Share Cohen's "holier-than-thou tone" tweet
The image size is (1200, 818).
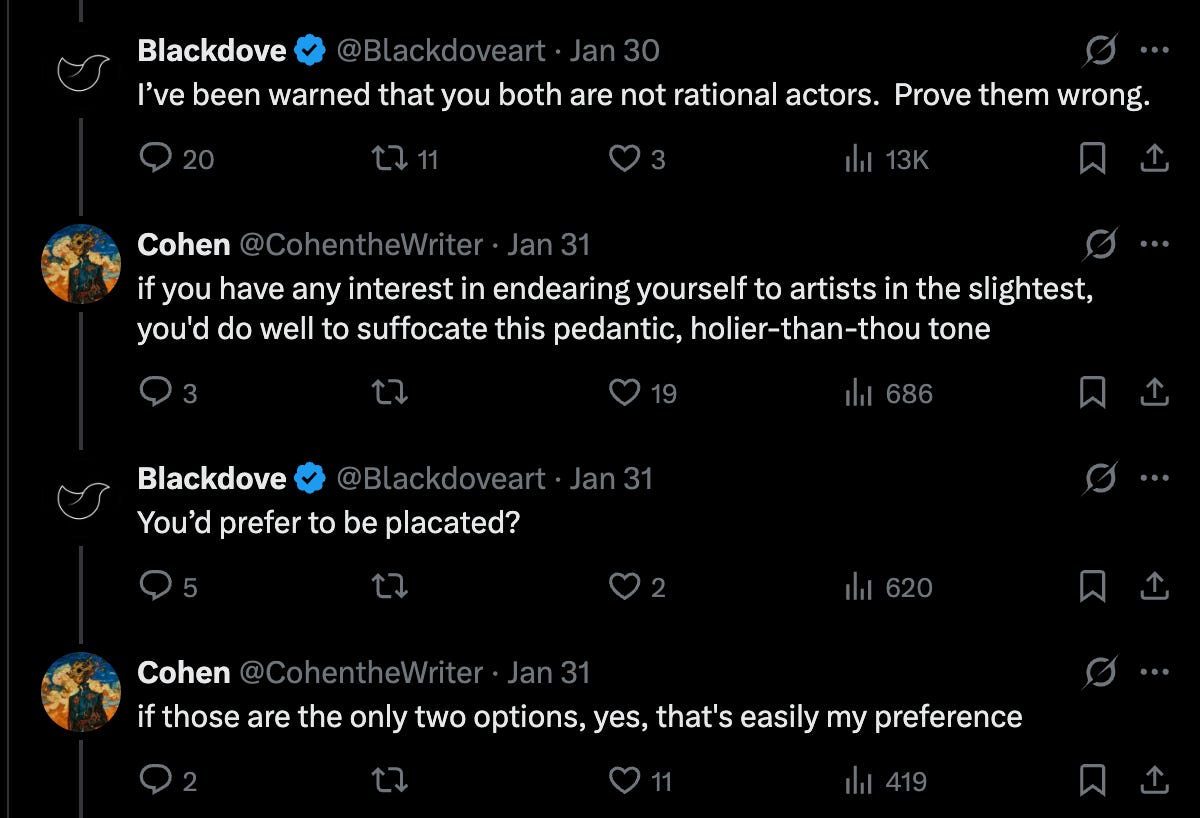point(1154,393)
